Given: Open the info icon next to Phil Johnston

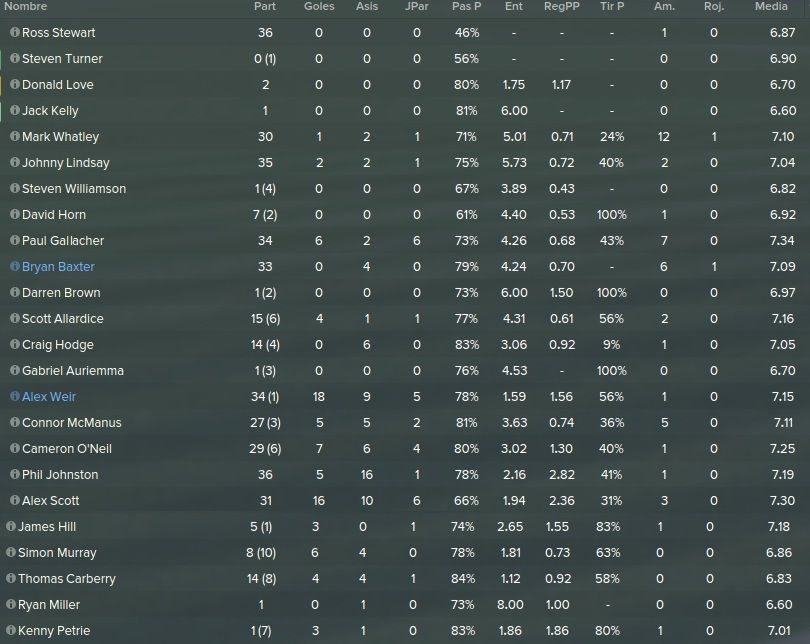Looking at the screenshot, I should coord(15,474).
